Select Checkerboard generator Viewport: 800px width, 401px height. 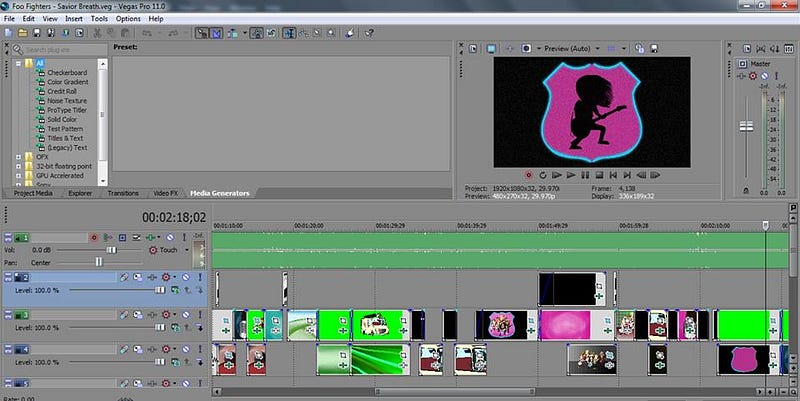(67, 72)
